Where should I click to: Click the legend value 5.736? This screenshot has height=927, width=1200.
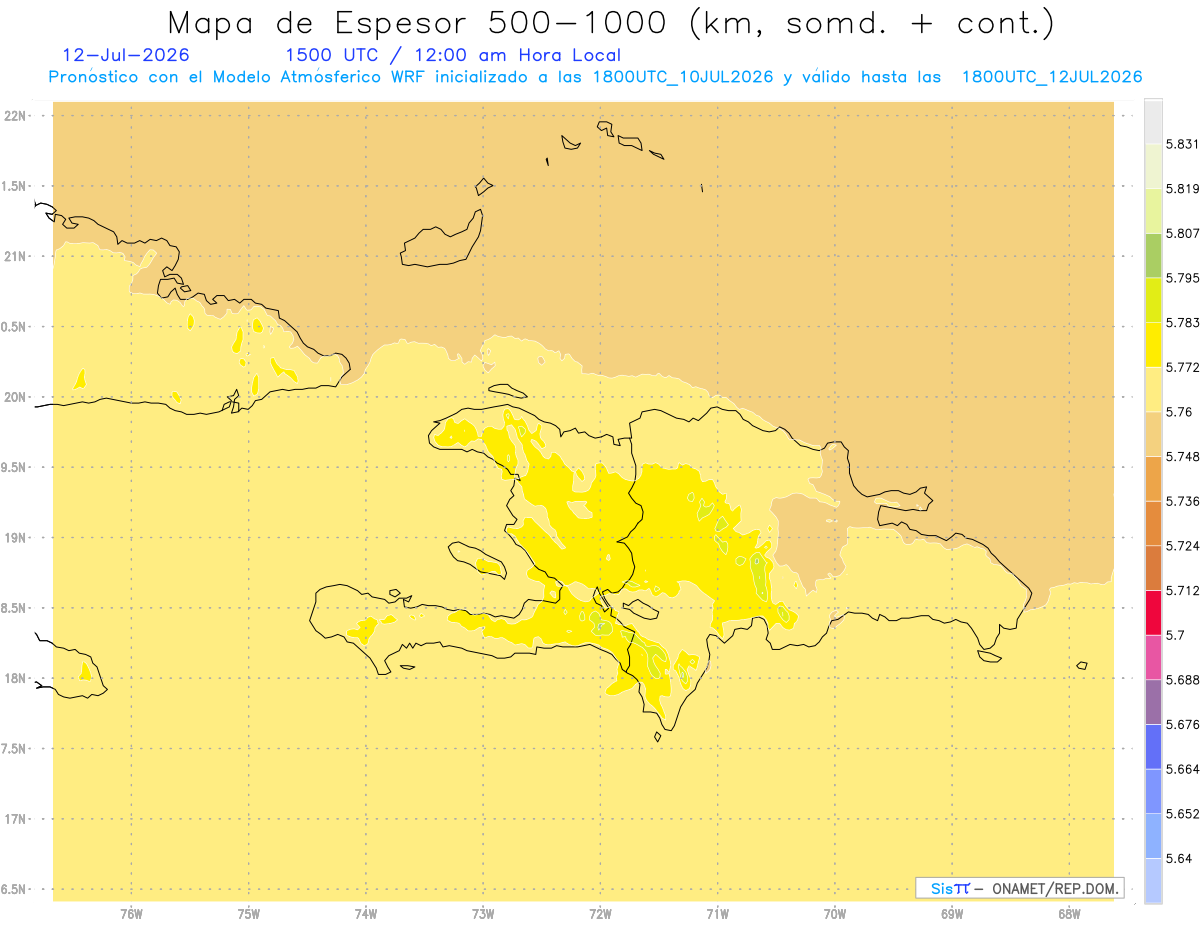[x=1182, y=501]
